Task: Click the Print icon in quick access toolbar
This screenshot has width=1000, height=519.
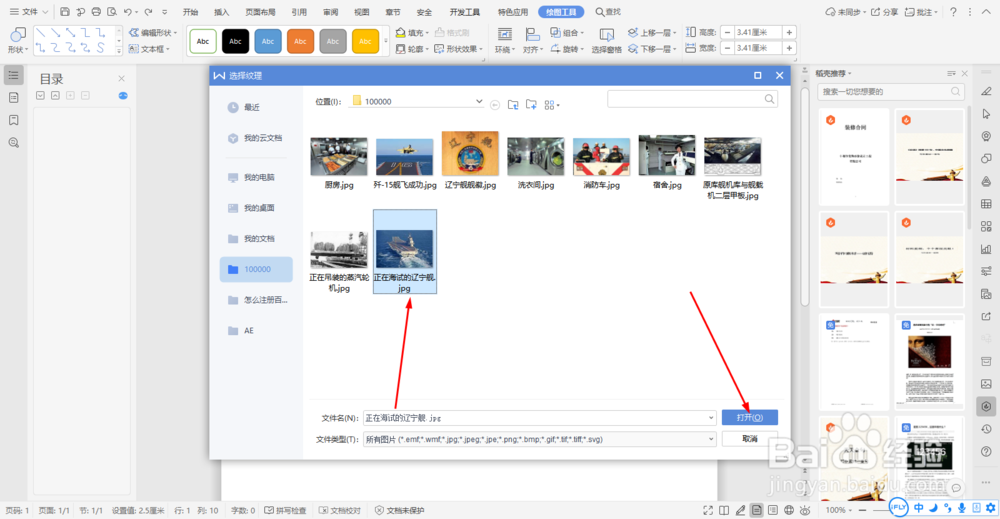Action: click(x=96, y=11)
